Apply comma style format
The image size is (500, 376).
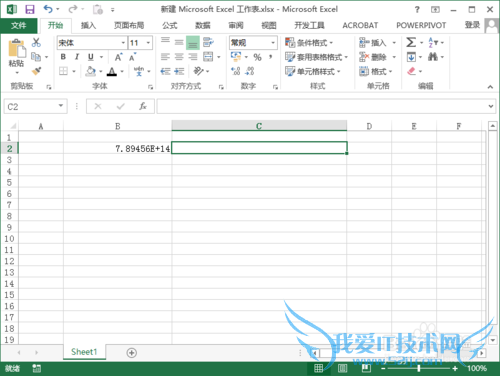tap(271, 57)
